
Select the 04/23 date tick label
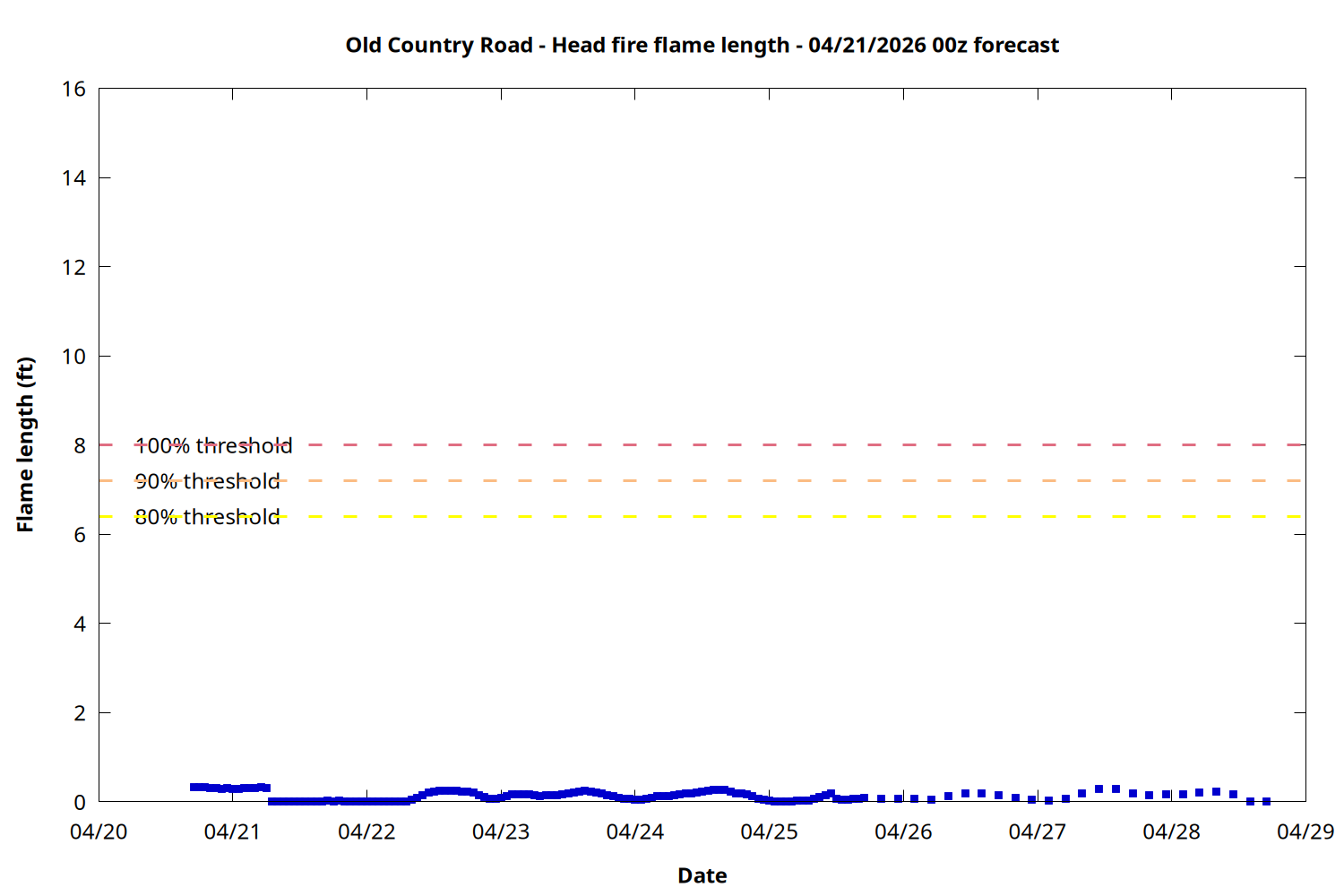click(x=501, y=831)
